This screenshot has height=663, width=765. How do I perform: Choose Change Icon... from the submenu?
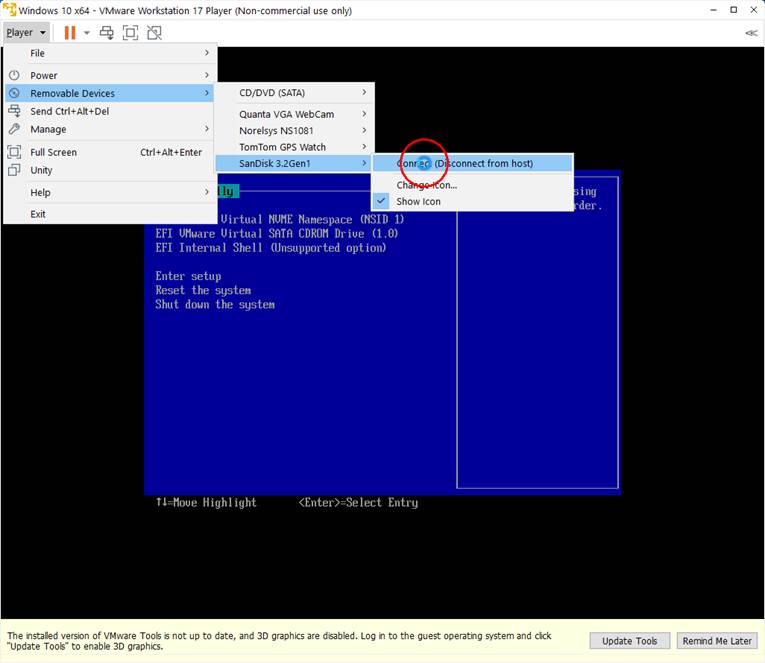click(x=426, y=185)
